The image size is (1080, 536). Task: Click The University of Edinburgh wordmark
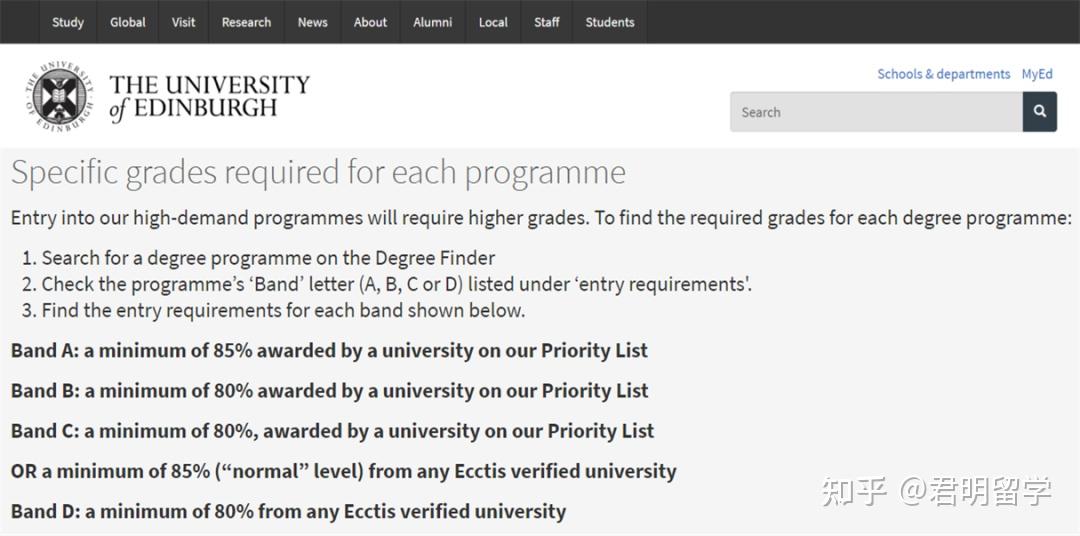(x=209, y=97)
